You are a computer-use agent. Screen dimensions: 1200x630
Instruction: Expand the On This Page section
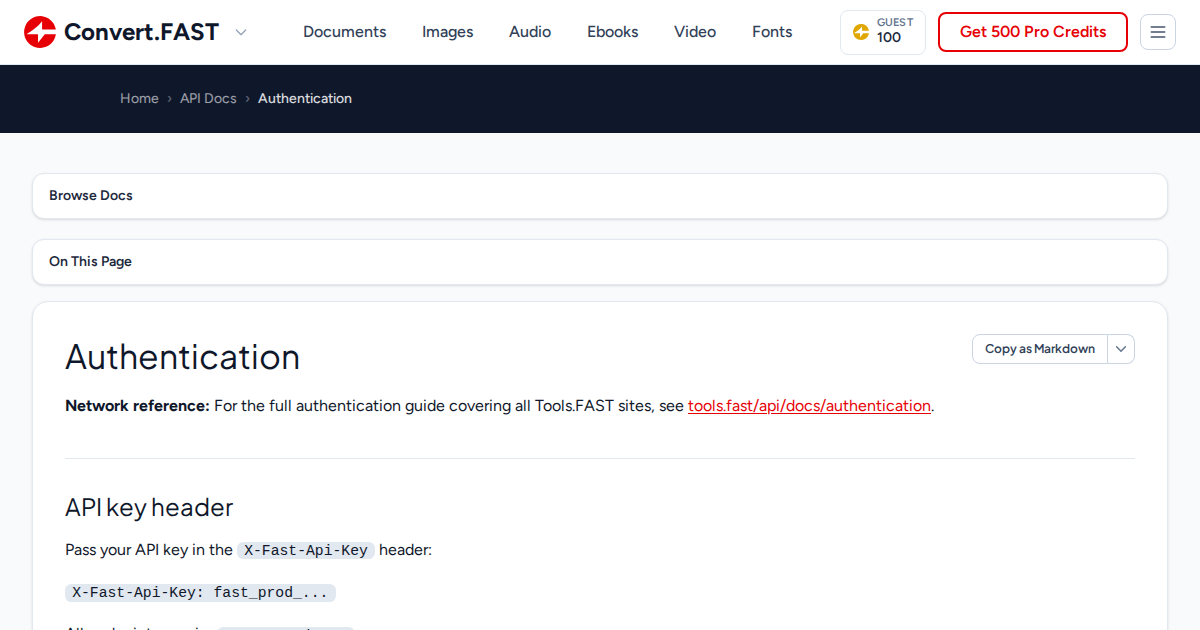600,262
